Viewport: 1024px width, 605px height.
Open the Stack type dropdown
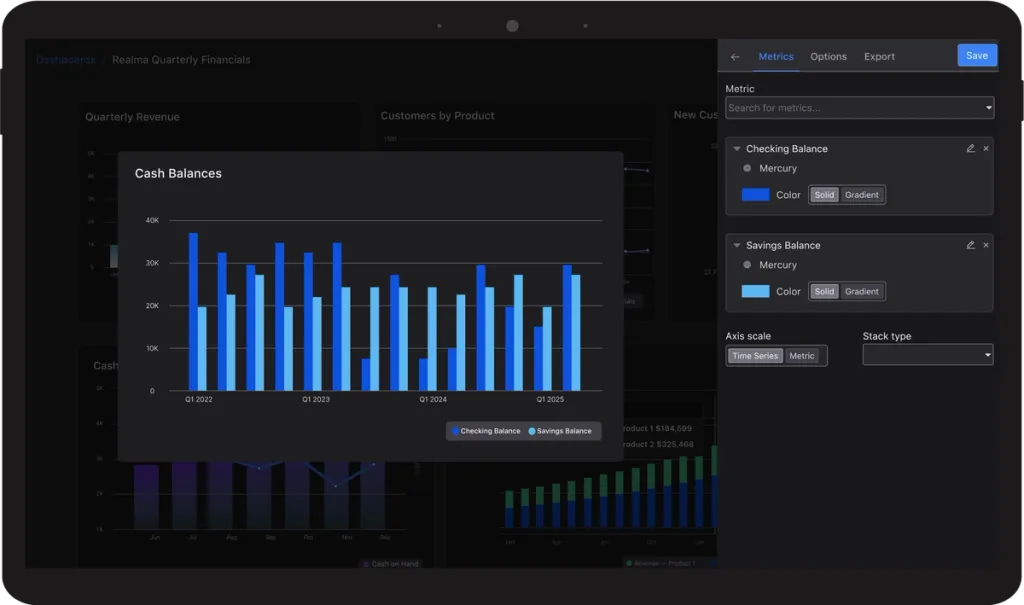pyautogui.click(x=928, y=355)
